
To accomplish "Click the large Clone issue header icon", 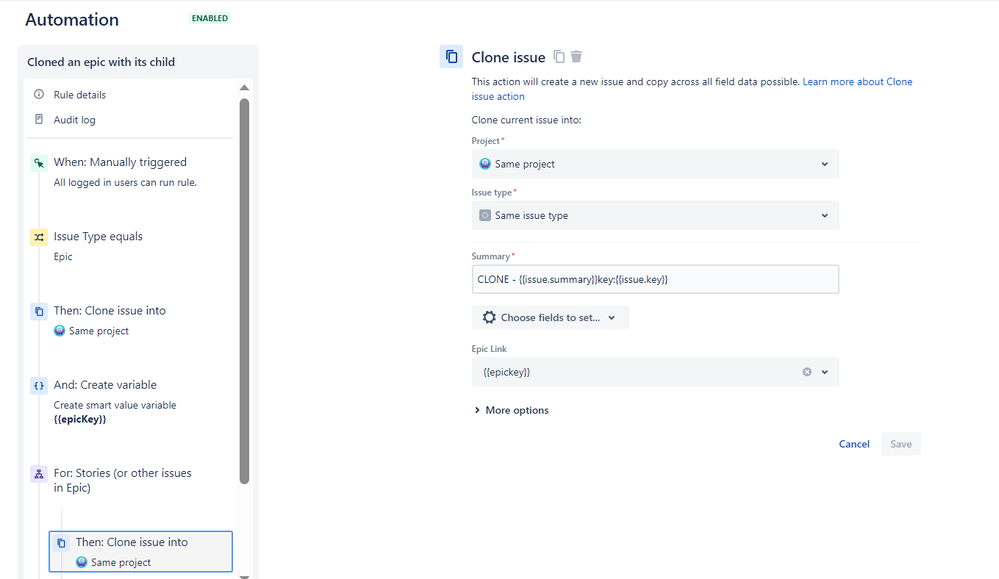I will [x=451, y=57].
